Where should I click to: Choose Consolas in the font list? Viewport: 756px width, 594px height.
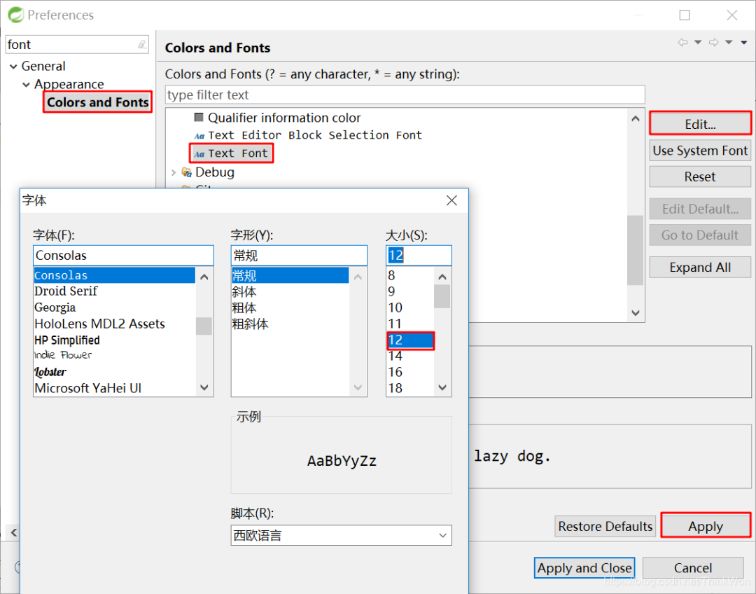tap(114, 275)
